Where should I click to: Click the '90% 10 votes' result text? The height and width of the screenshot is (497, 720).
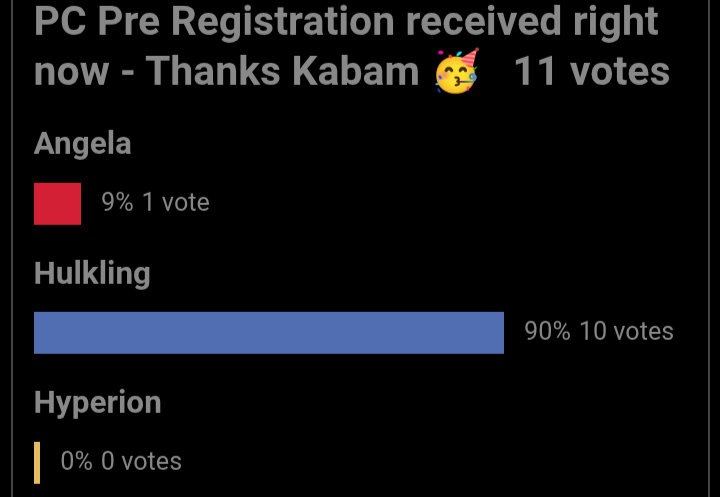pos(599,331)
